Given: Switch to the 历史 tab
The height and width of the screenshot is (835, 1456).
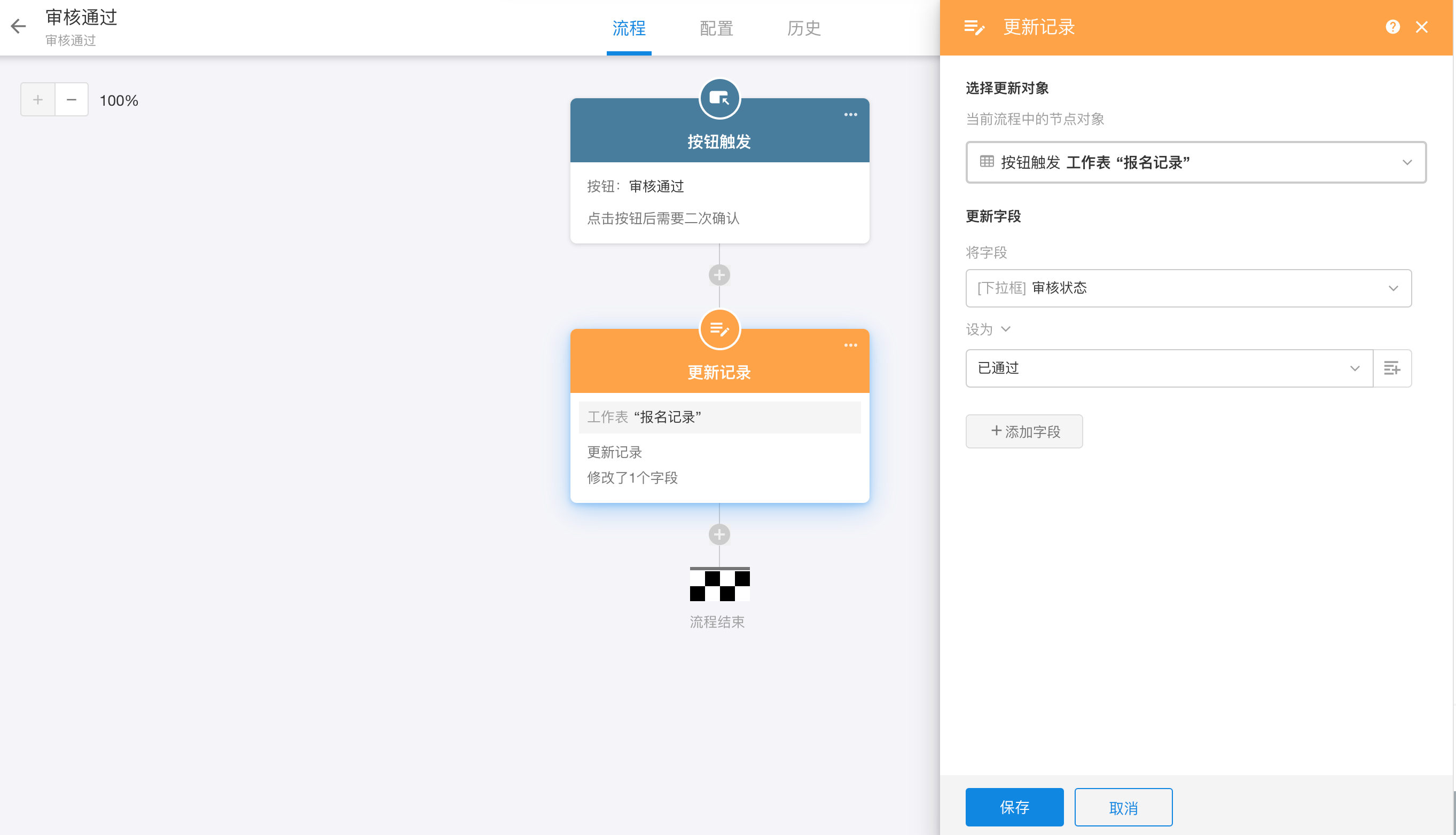Looking at the screenshot, I should tap(804, 28).
